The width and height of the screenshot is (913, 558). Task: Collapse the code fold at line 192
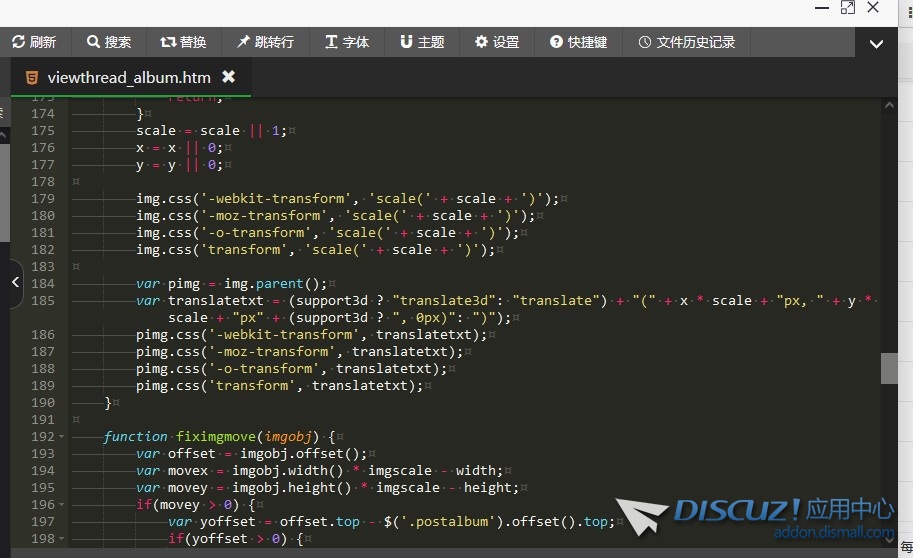(x=62, y=437)
